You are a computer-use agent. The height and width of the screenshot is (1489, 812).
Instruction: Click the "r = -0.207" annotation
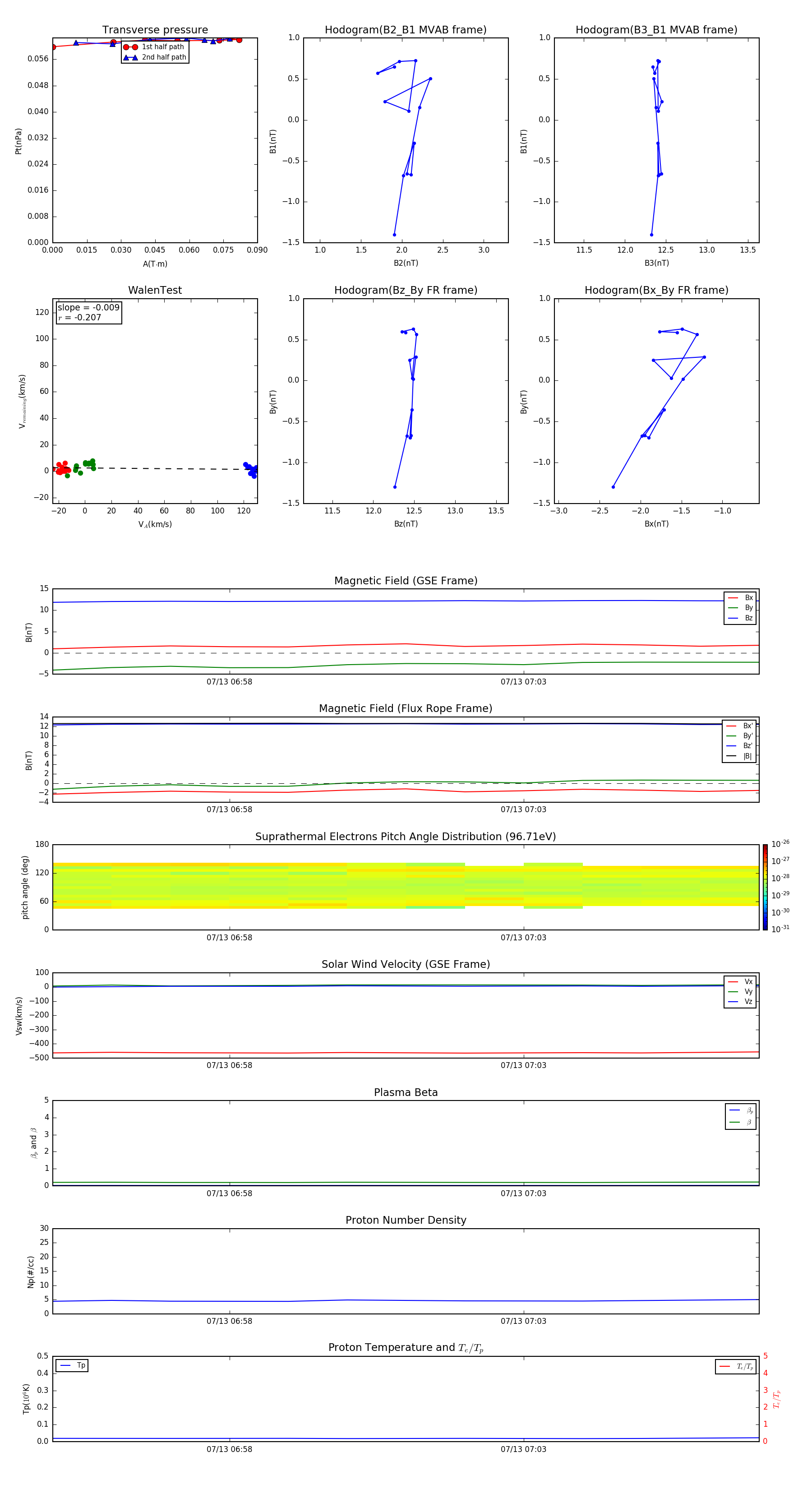80,317
